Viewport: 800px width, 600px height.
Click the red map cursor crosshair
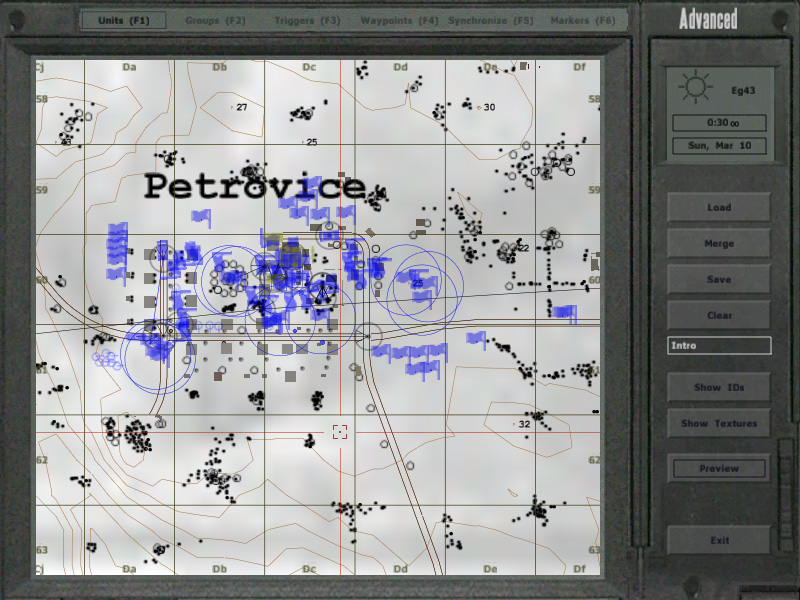pyautogui.click(x=340, y=431)
